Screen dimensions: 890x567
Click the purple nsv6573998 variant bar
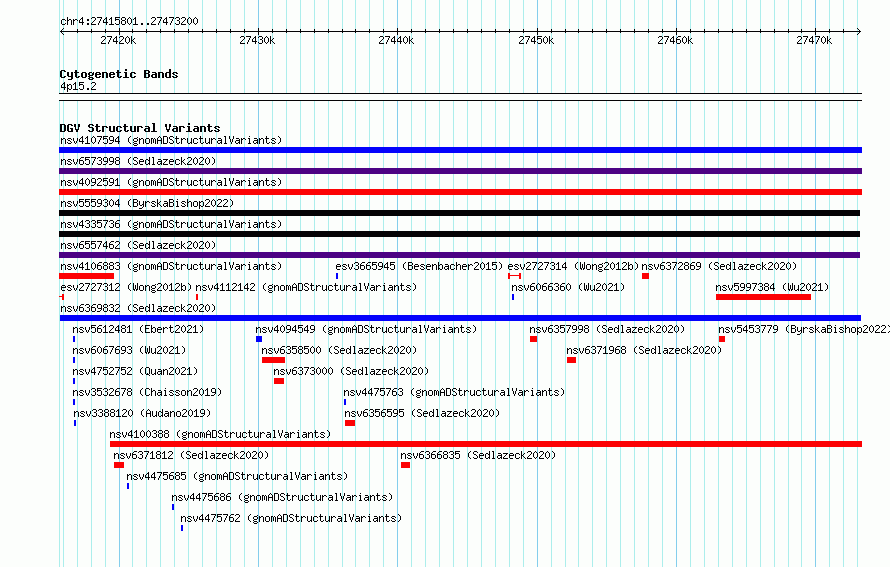click(x=460, y=171)
